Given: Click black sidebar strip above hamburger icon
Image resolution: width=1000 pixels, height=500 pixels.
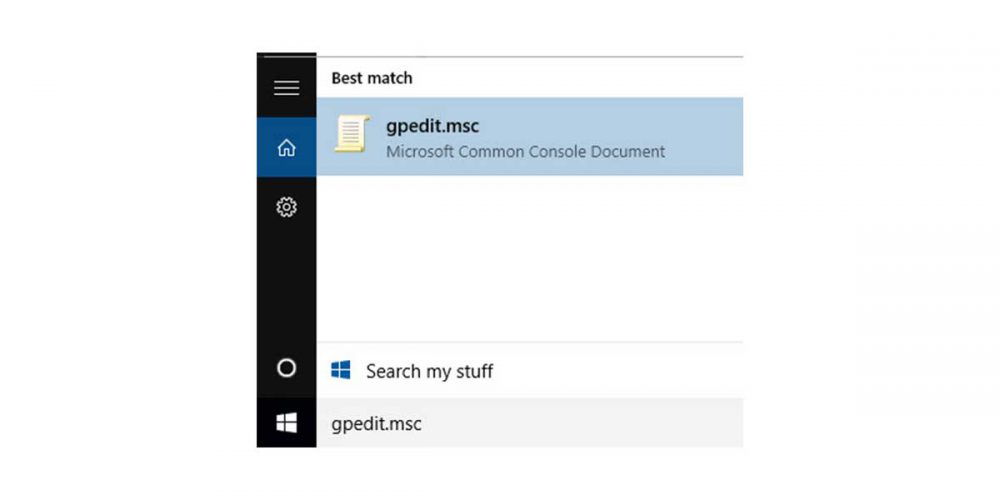Looking at the screenshot, I should point(286,60).
